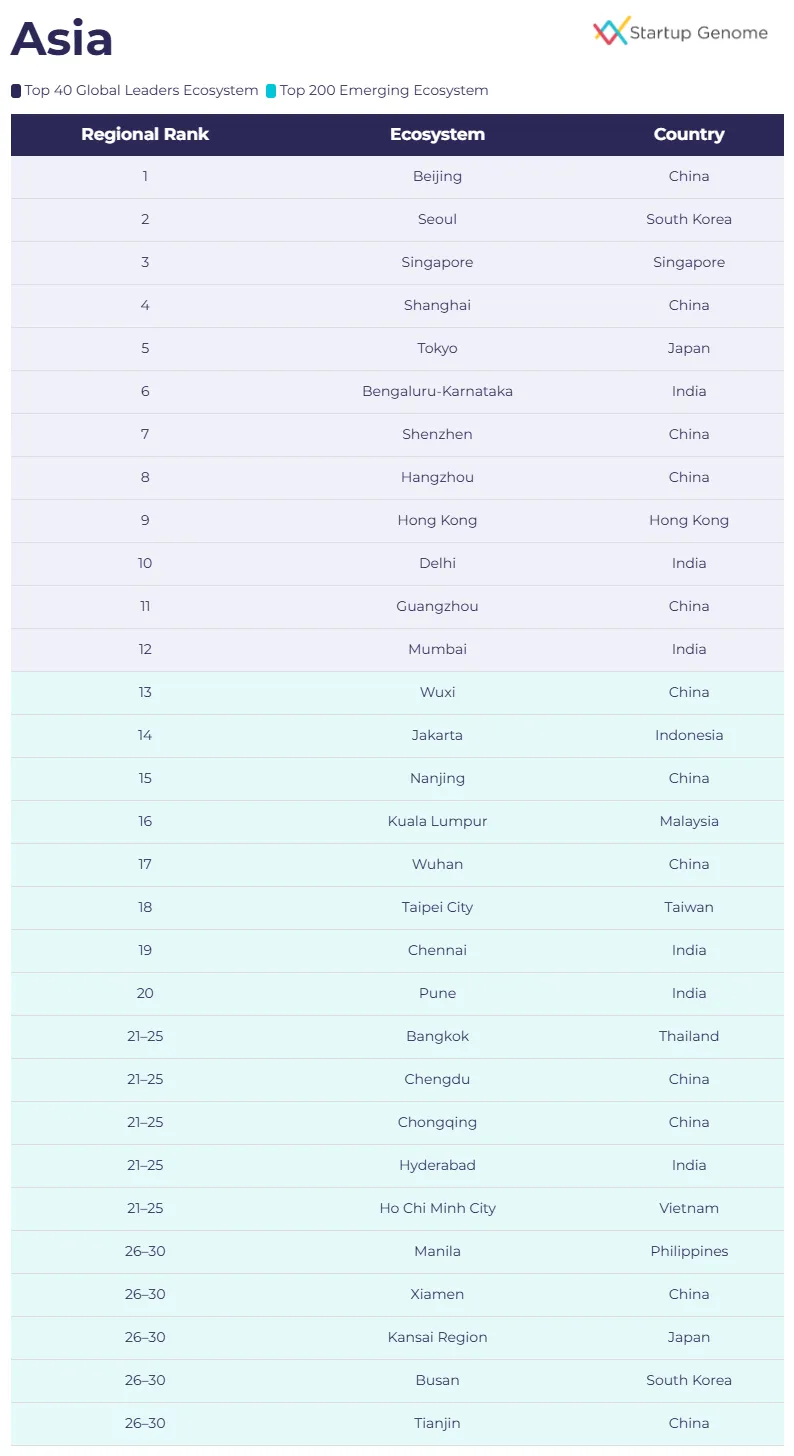Click the Country column header
This screenshot has width=794, height=1456.
[x=689, y=135]
